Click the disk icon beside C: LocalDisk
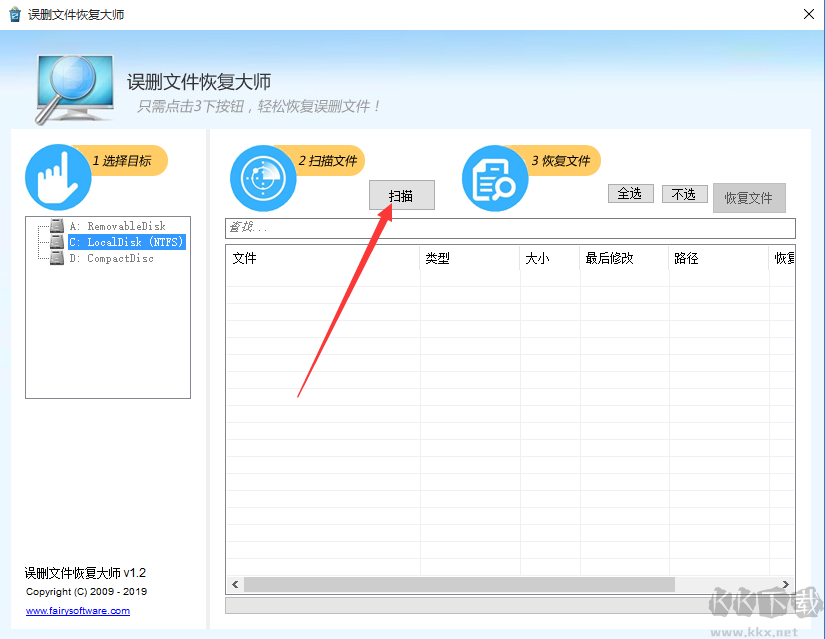Screen dimensions: 825x639 [55, 241]
